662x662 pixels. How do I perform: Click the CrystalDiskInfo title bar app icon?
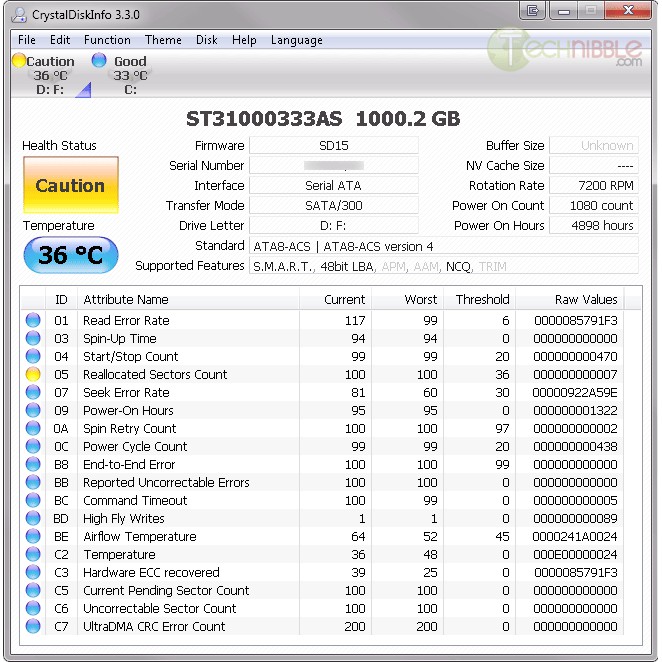20,15
